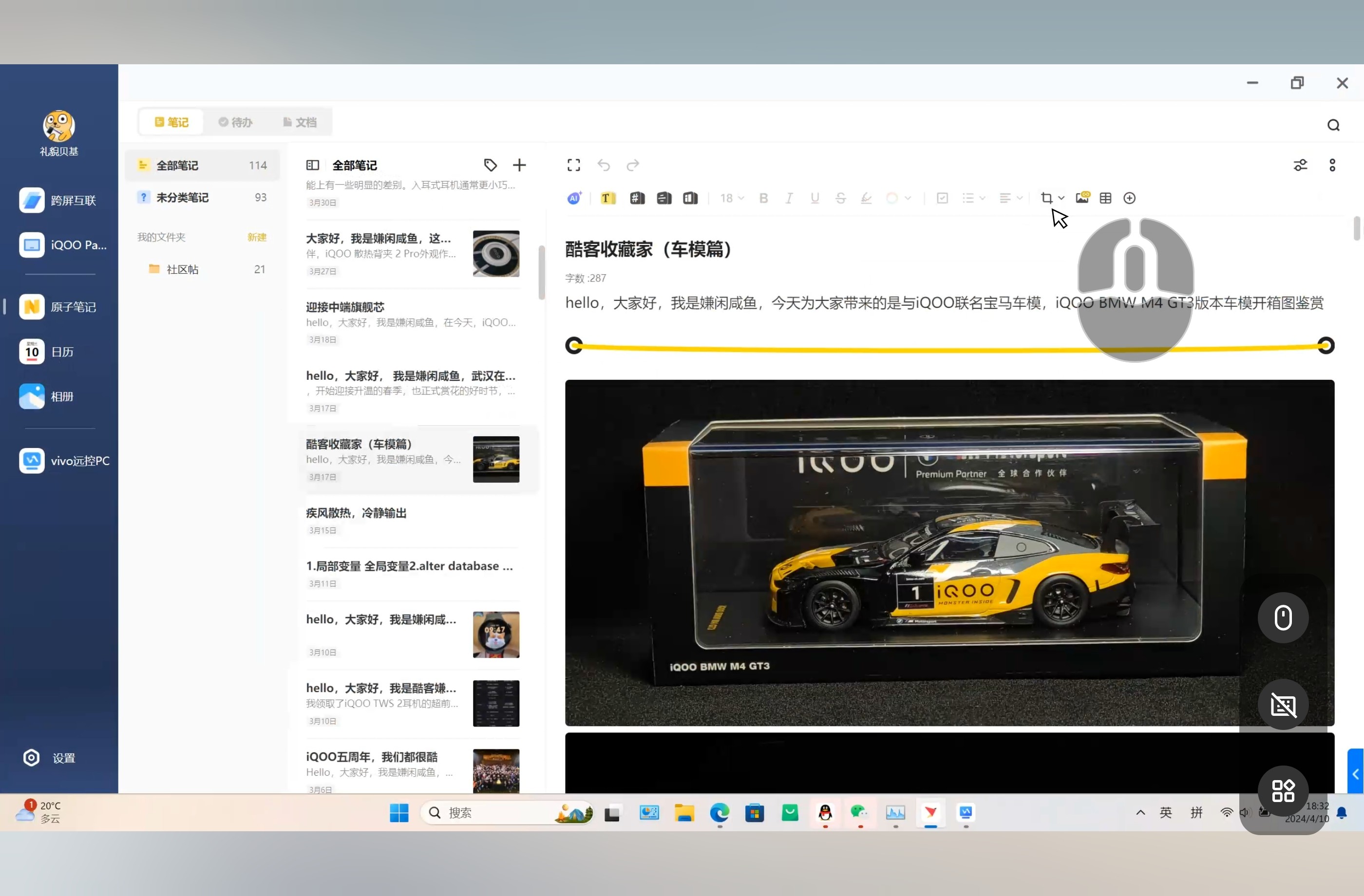
Task: Open the note 疾风散热，冷静输出
Action: coord(413,520)
